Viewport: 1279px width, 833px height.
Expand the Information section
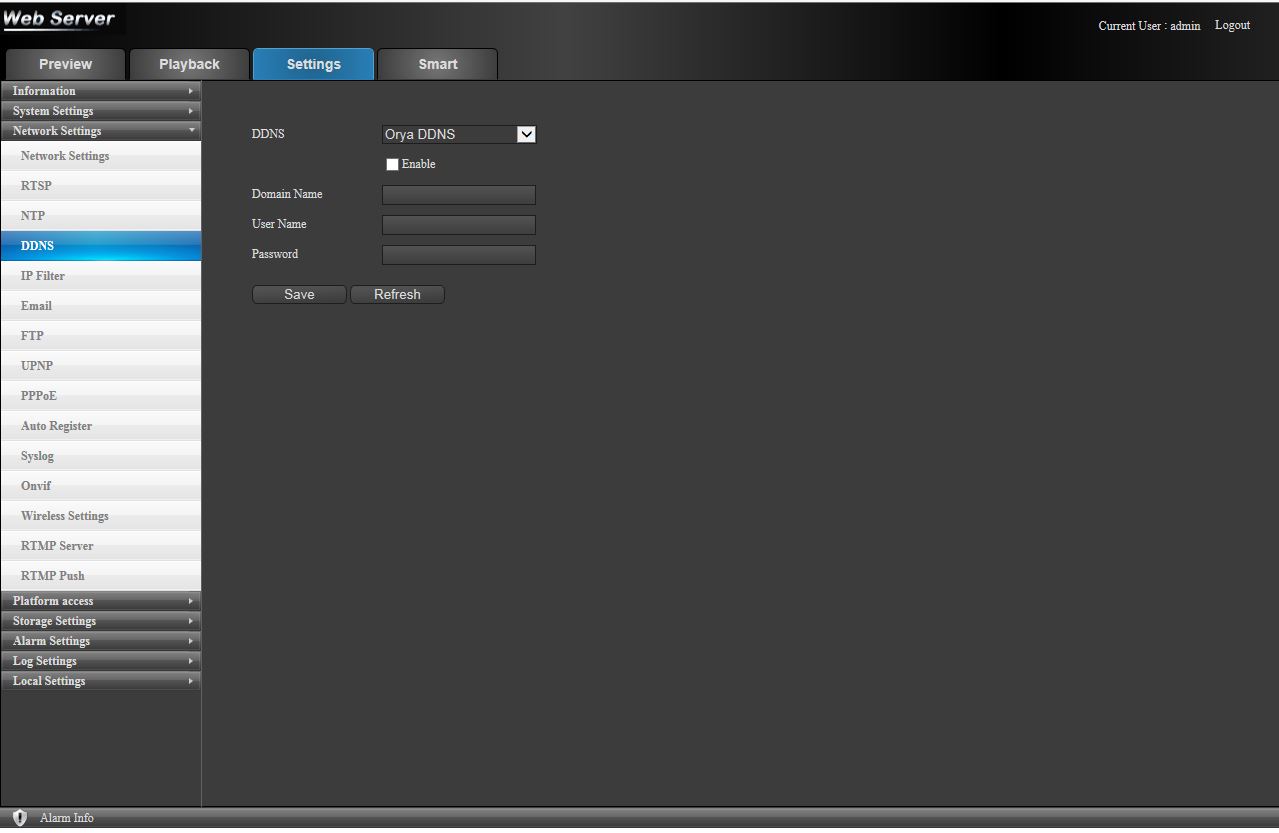pyautogui.click(x=100, y=91)
